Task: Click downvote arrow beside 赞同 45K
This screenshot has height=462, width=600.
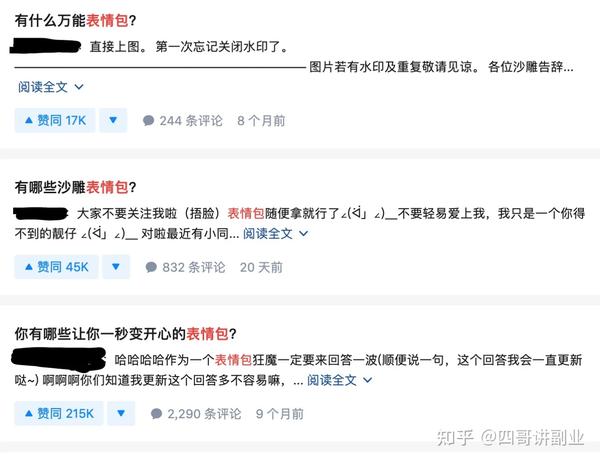Action: click(116, 267)
